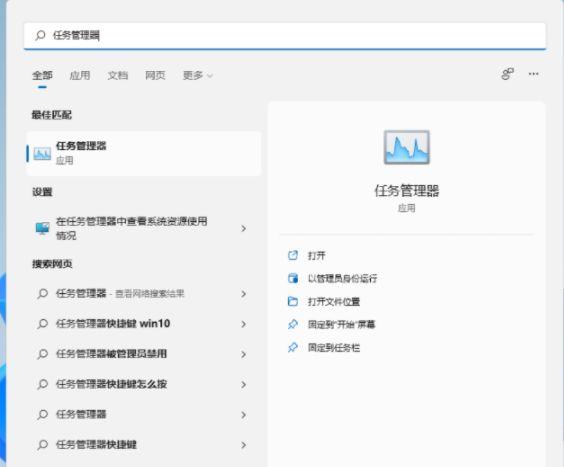Switch to the 网页 tab
This screenshot has width=564, height=467.
click(155, 76)
